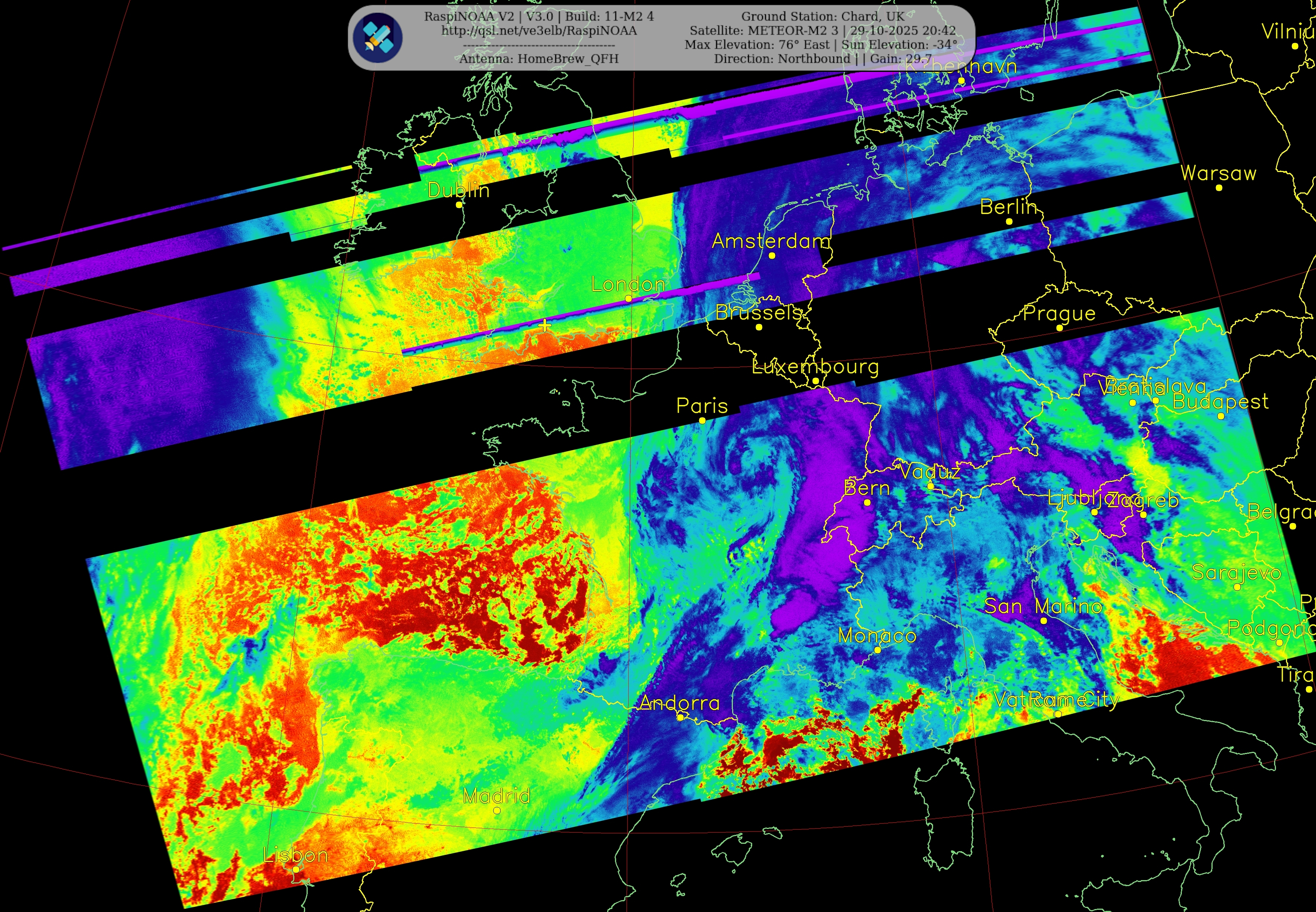Image resolution: width=1316 pixels, height=912 pixels.
Task: Click the Dublin city marker dot
Action: coord(459,205)
